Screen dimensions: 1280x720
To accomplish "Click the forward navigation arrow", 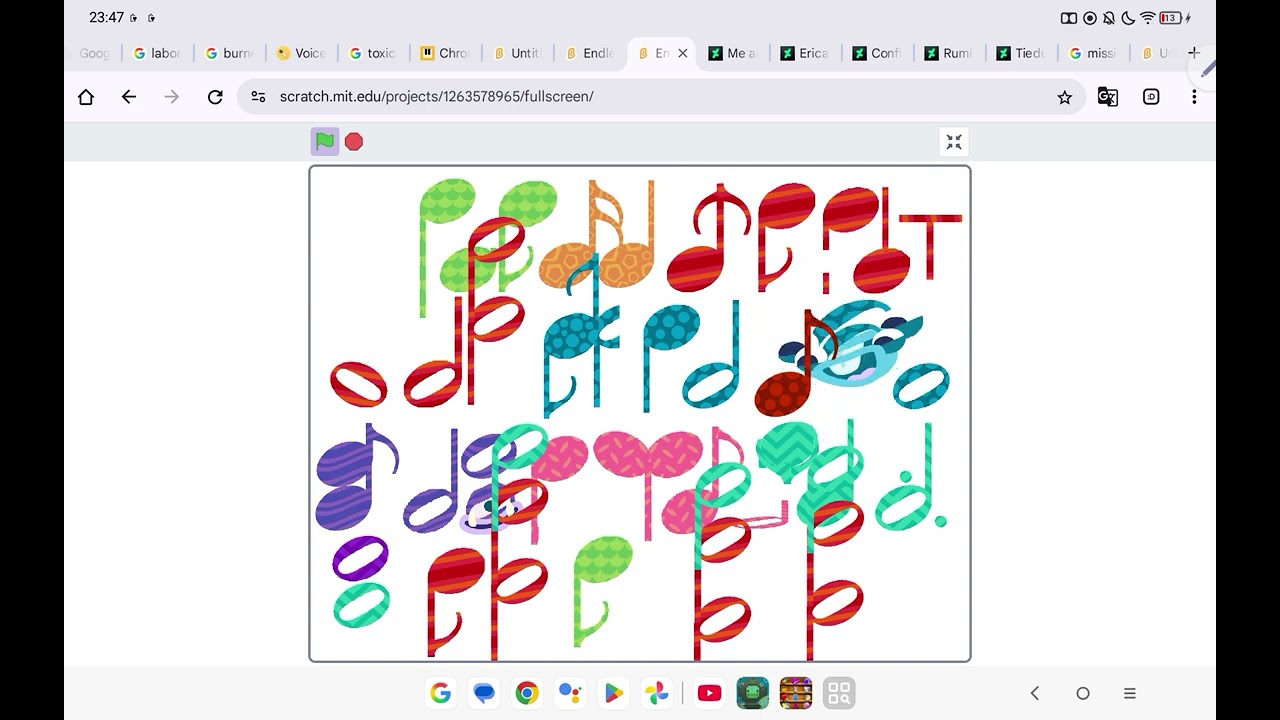I will tap(172, 97).
